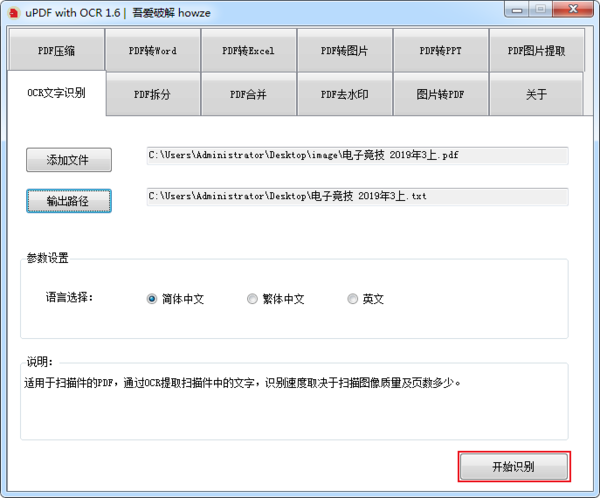Open the PDF转图片 tab
Viewport: 600px width, 498px height.
345,50
